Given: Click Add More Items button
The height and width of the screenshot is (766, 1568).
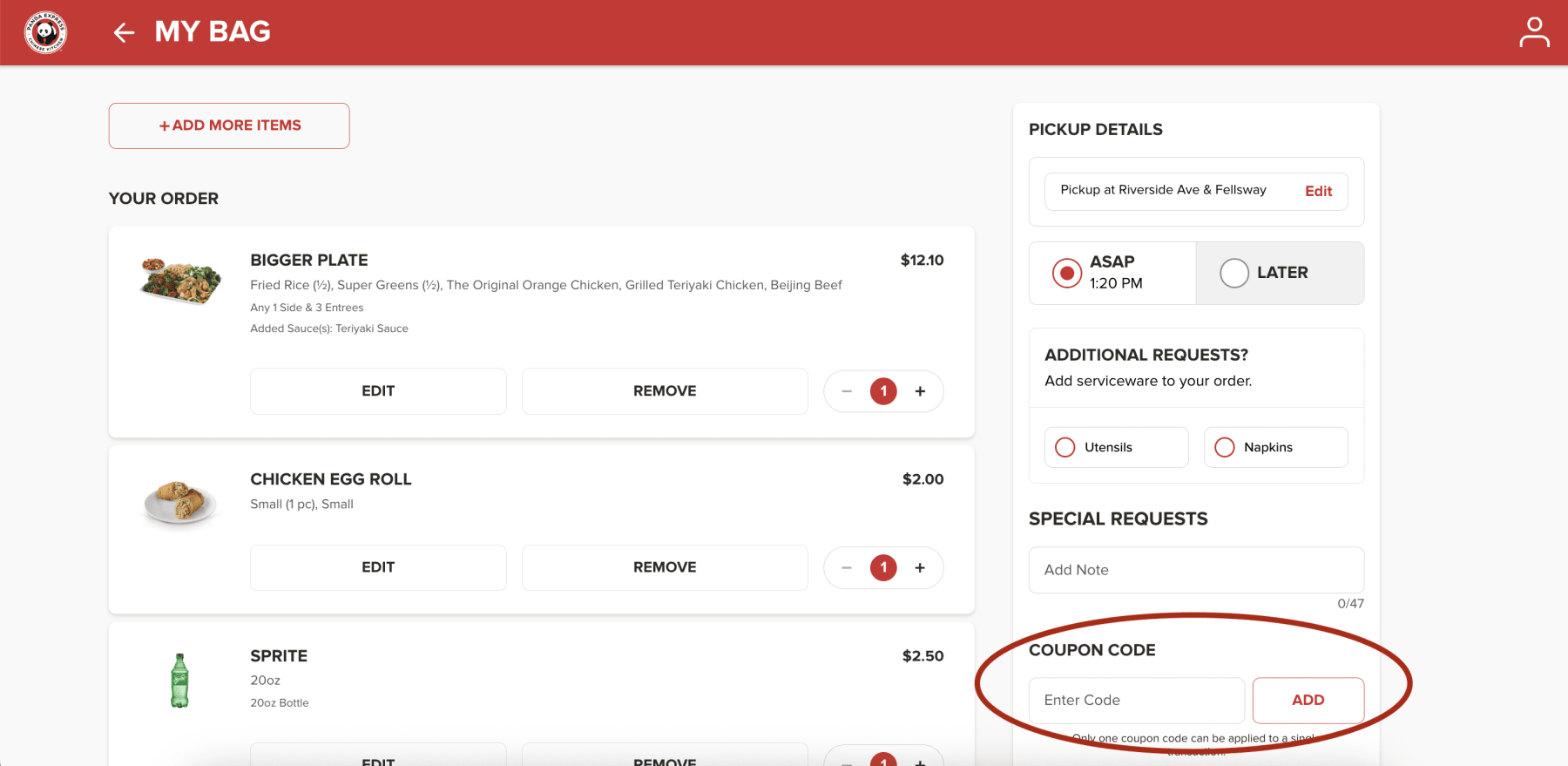Looking at the screenshot, I should [x=229, y=125].
